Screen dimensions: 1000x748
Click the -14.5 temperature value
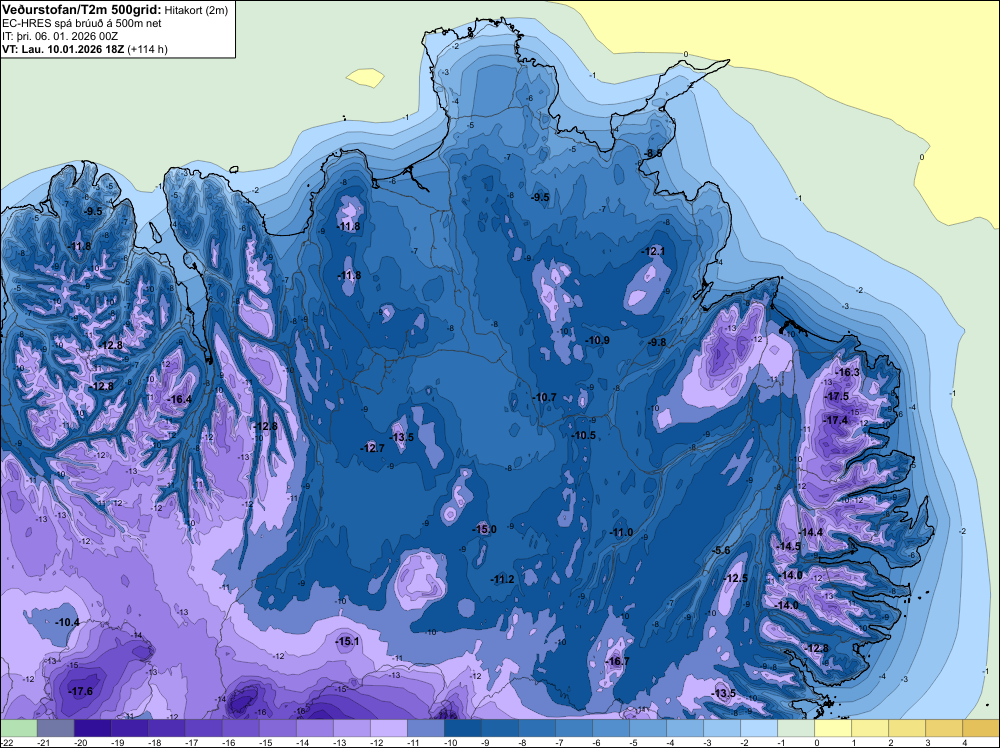click(789, 546)
